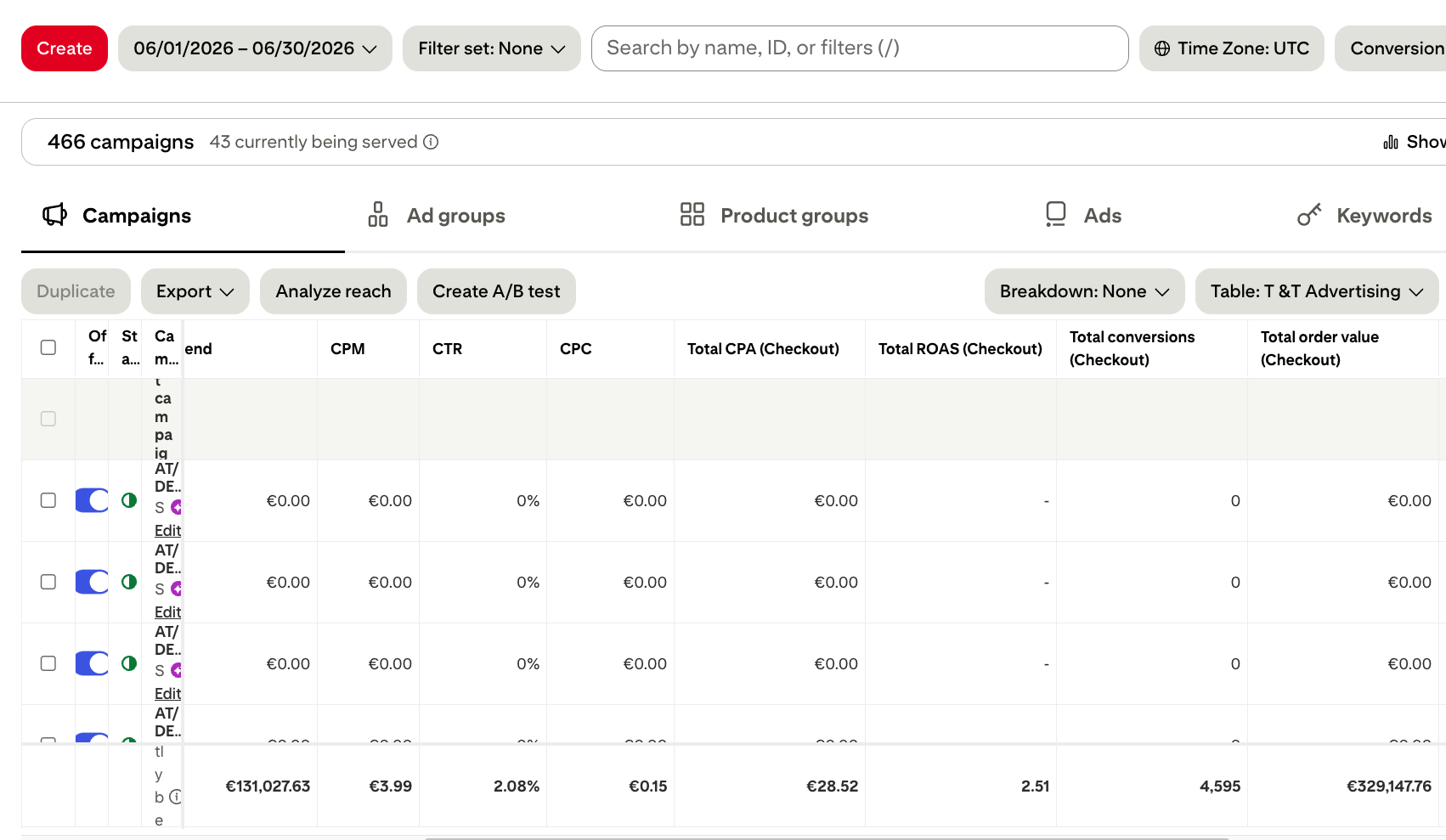Switch to the Campaigns tab
Image resolution: width=1446 pixels, height=840 pixels.
[183, 216]
